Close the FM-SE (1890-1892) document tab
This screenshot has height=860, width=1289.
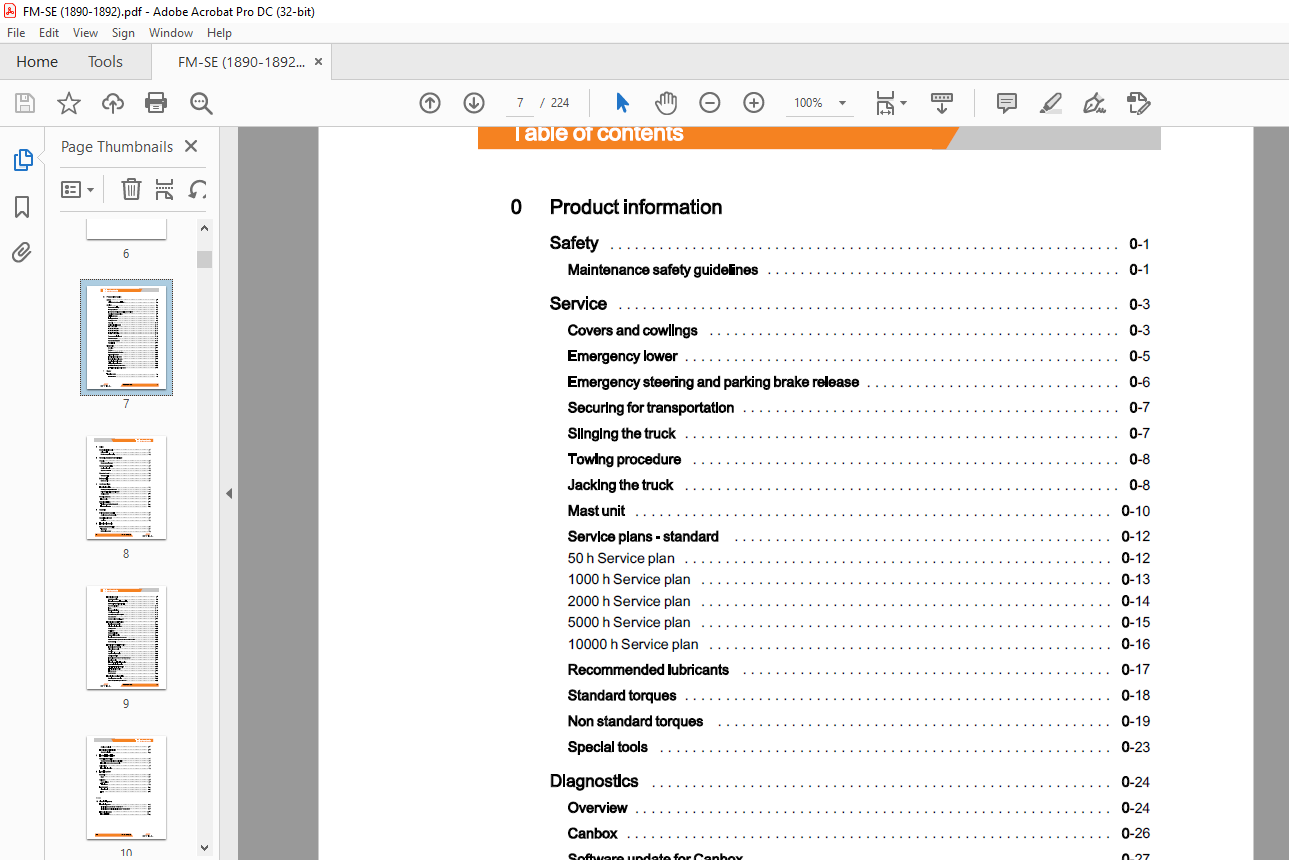coord(318,62)
